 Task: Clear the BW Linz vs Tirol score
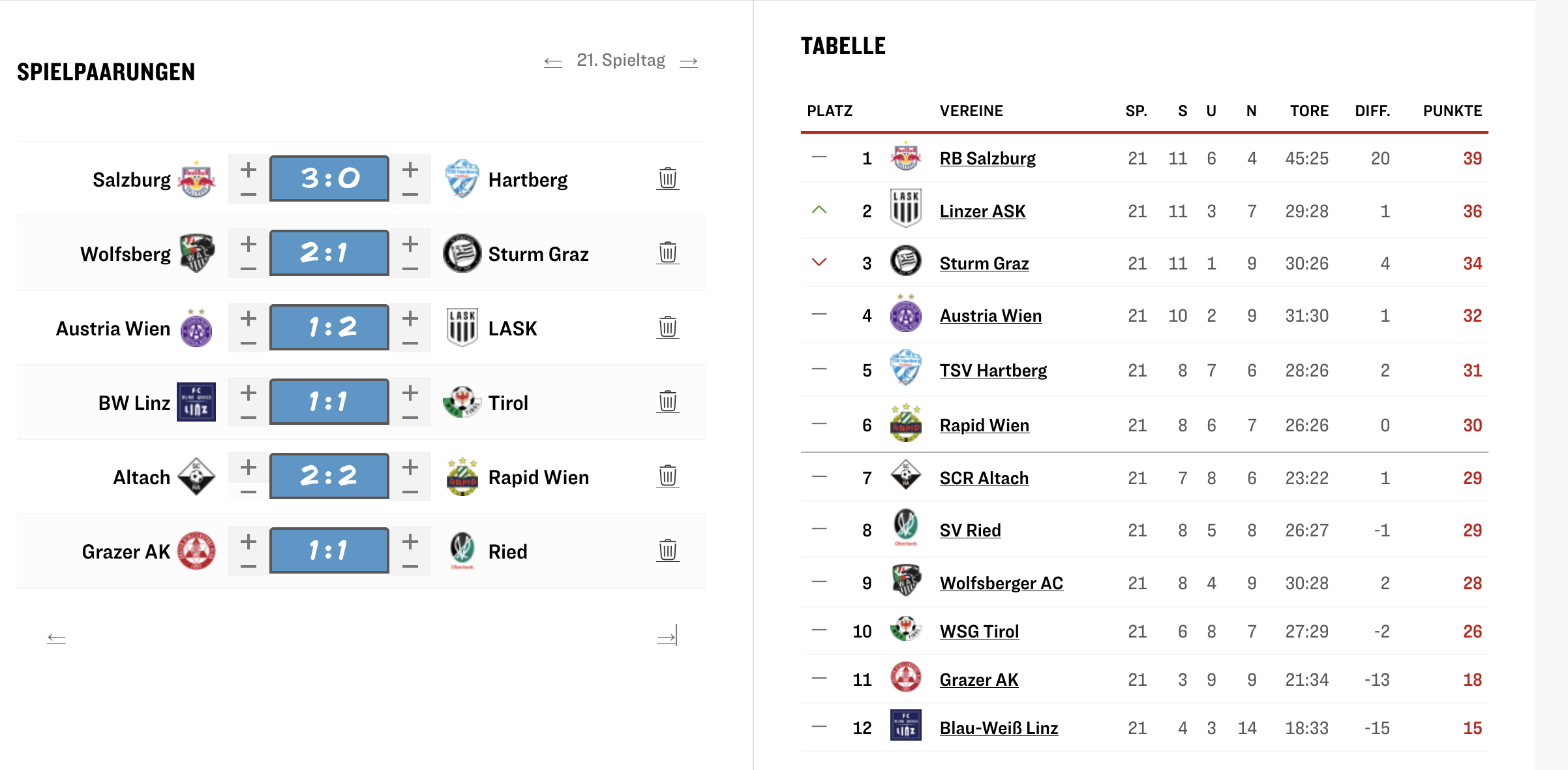pos(667,401)
